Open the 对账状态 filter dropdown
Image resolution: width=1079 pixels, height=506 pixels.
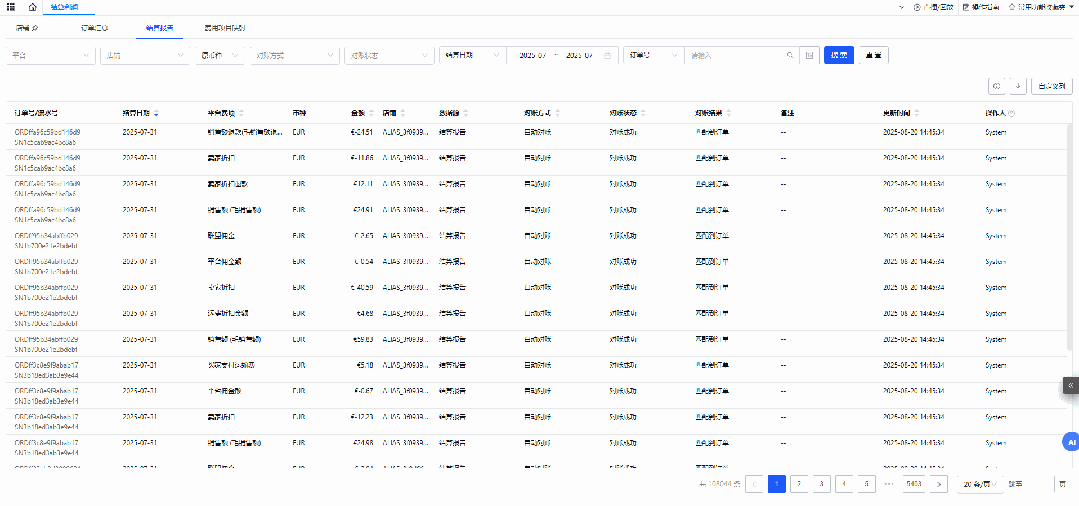[389, 56]
